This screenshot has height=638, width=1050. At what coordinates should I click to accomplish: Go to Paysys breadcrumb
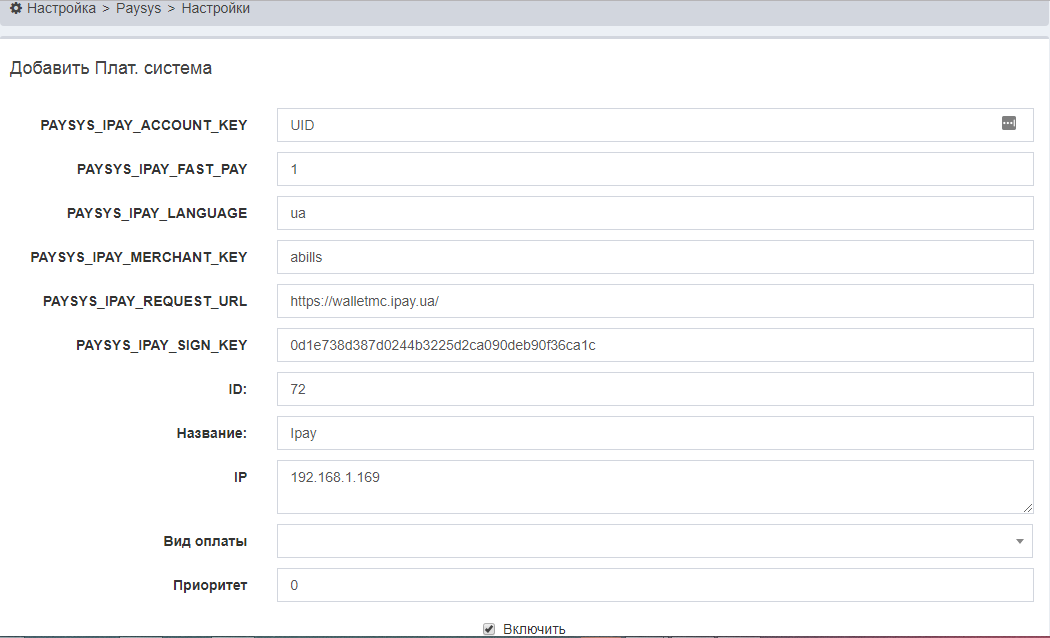139,8
